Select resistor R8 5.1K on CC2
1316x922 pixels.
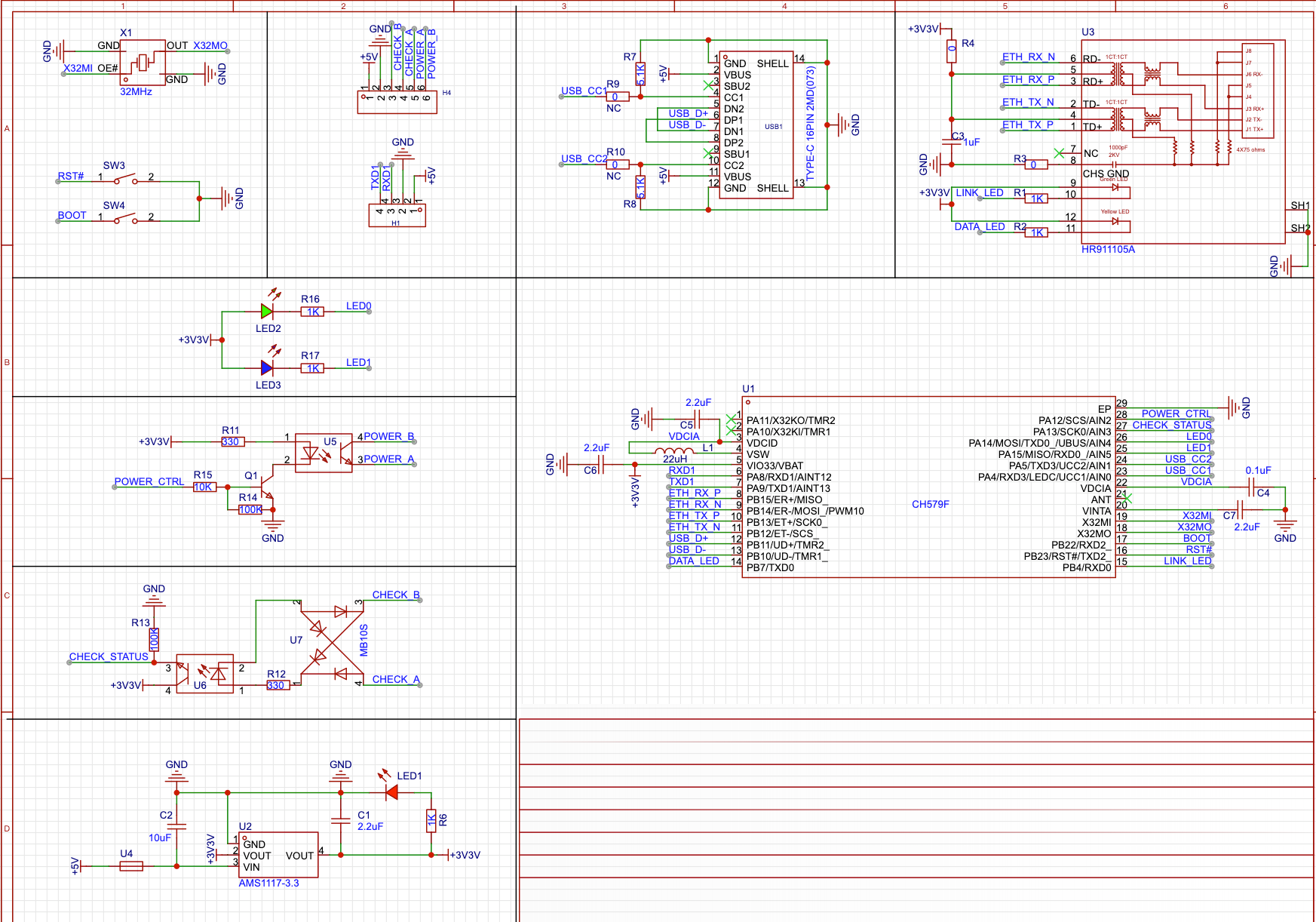640,187
